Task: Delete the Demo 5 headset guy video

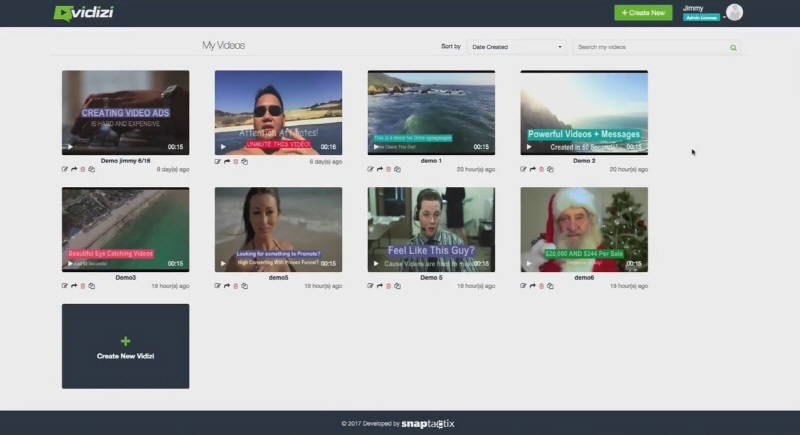Action: pos(388,286)
